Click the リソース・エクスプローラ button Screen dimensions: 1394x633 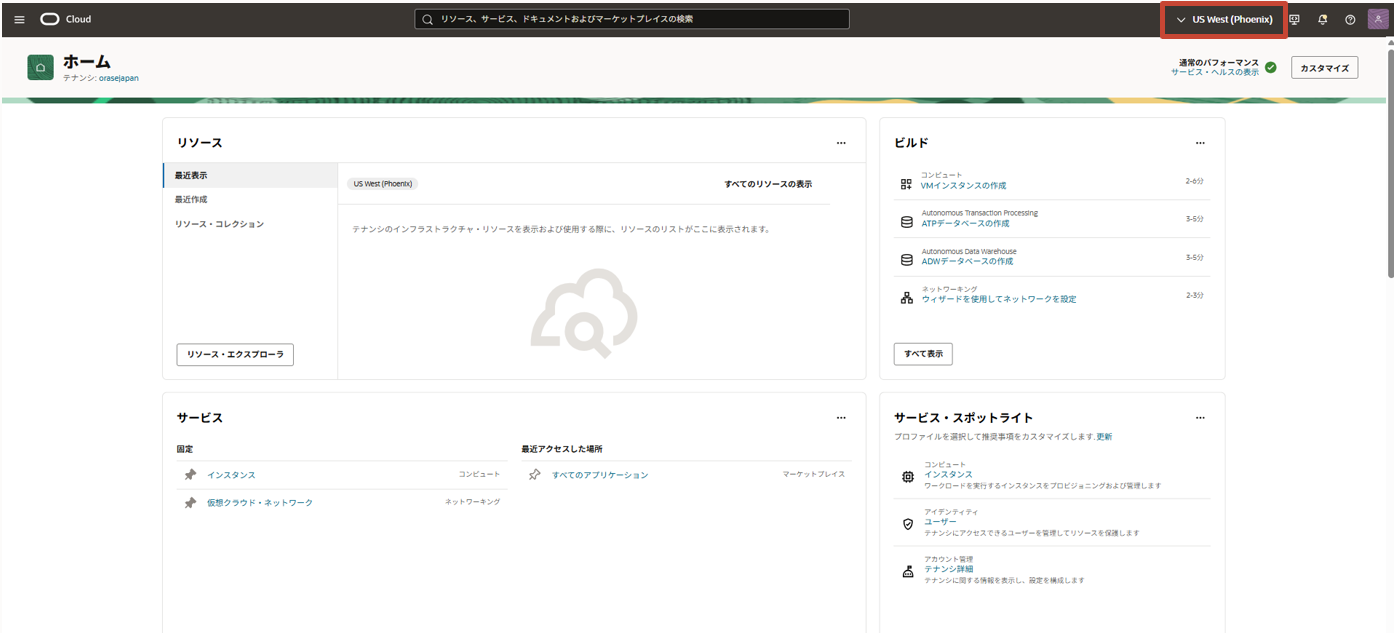point(235,354)
